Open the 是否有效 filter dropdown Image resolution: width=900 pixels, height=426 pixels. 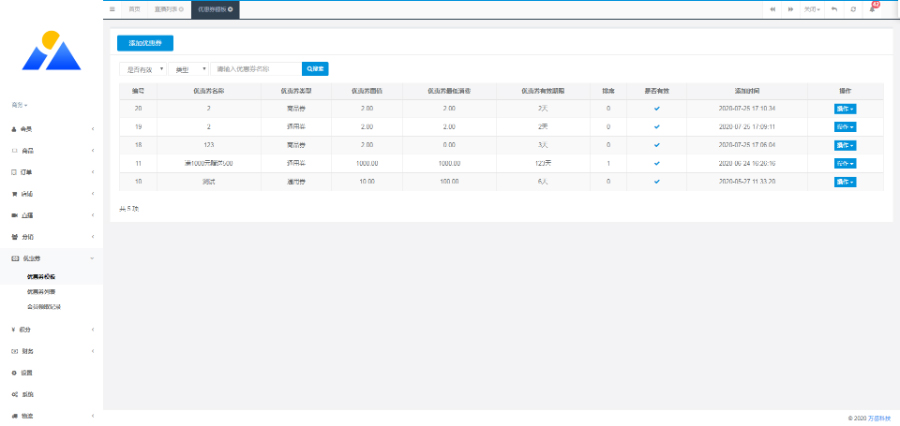(142, 69)
